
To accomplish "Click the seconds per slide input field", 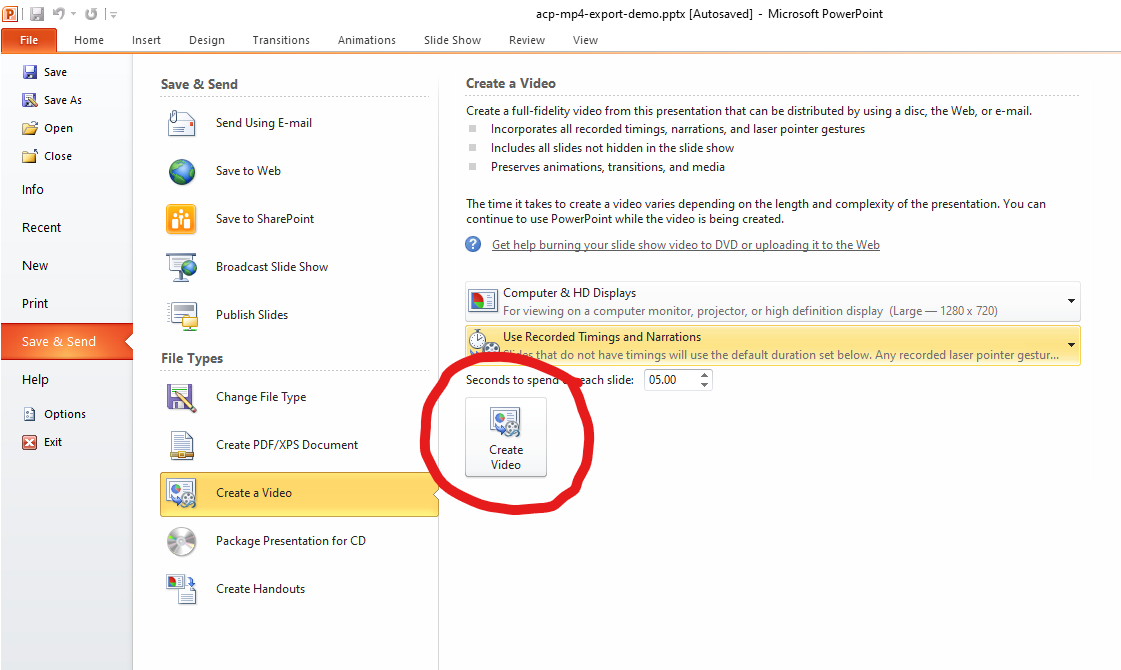I will point(670,380).
